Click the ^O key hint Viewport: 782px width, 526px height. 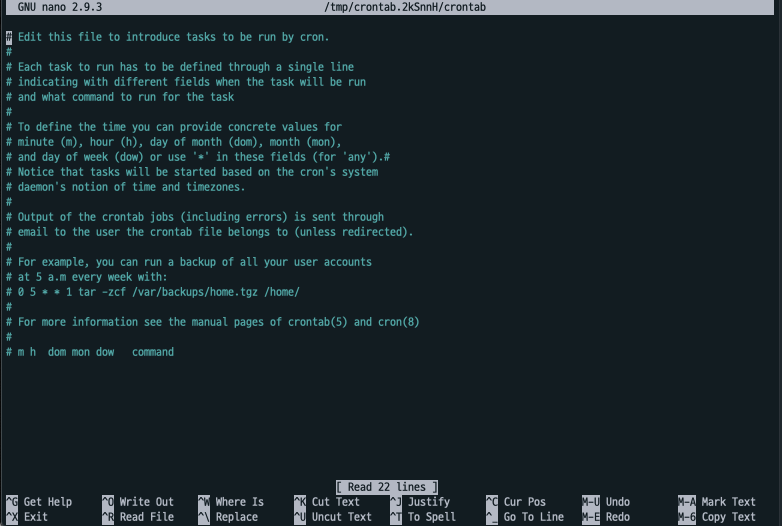(x=108, y=502)
